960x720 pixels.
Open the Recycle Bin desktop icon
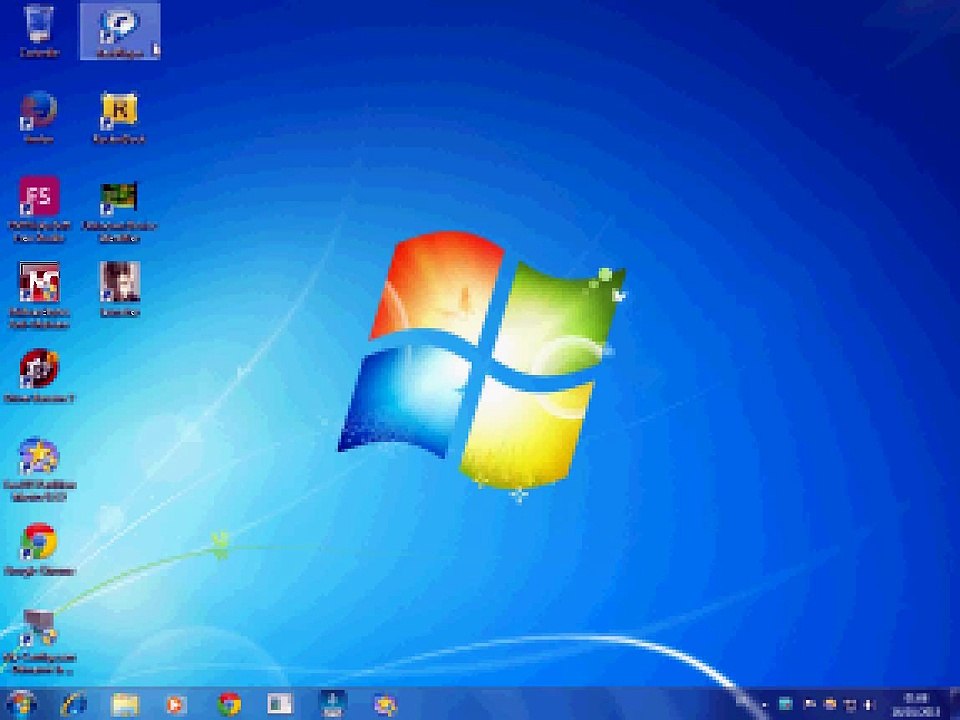point(39,30)
